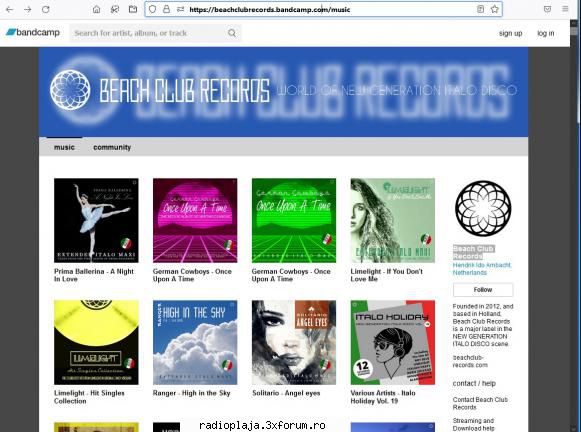581x432 pixels.
Task: Click the Beach Club Records banner image
Action: point(283,92)
